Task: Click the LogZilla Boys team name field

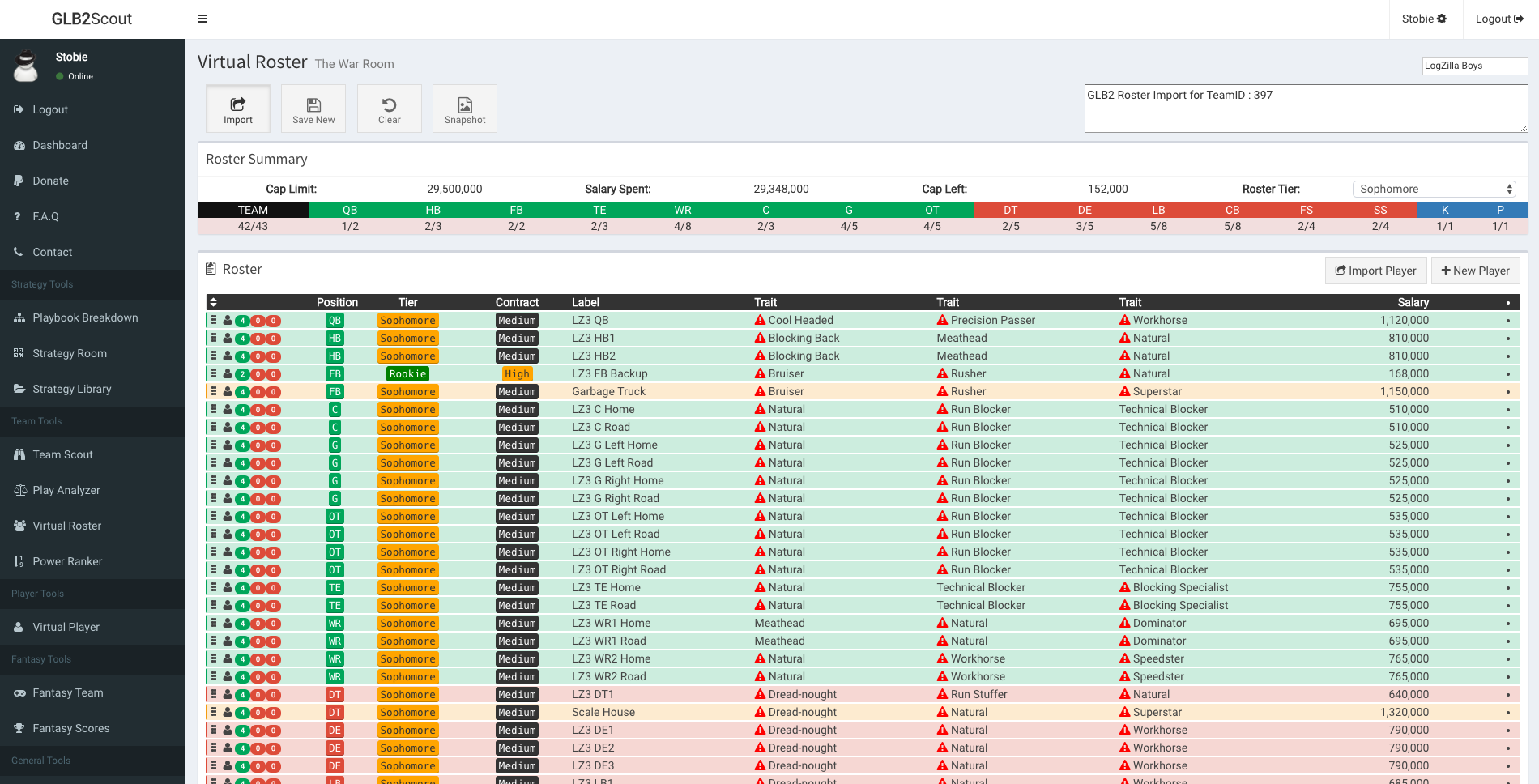Action: coord(1474,66)
